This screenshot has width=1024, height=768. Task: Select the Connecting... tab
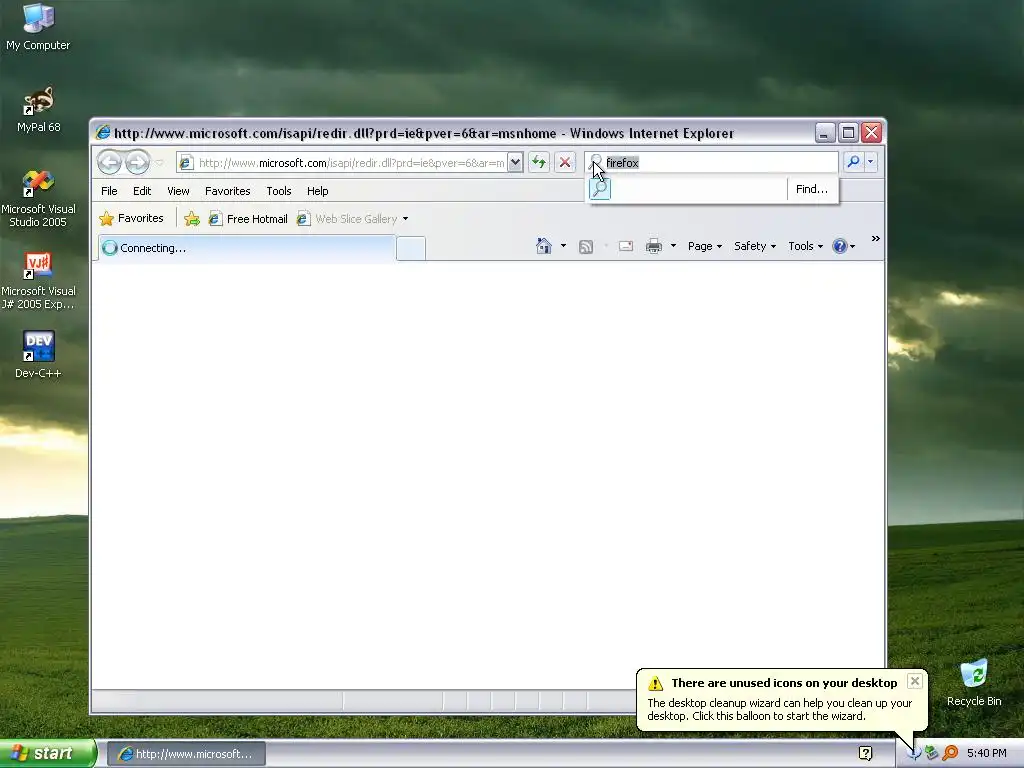coord(247,248)
